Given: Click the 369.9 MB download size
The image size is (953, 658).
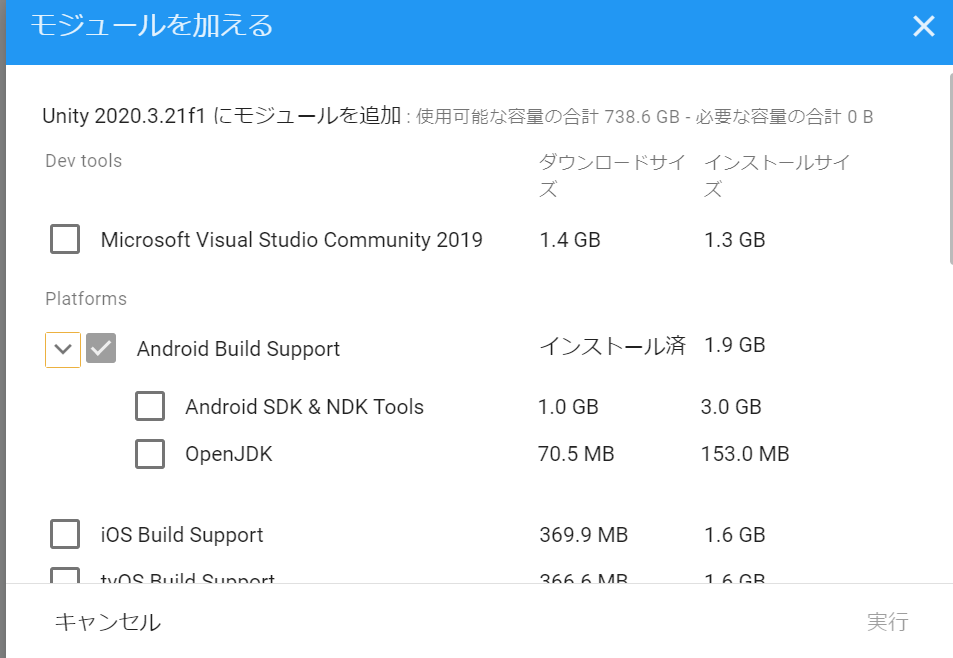Looking at the screenshot, I should (x=583, y=535).
